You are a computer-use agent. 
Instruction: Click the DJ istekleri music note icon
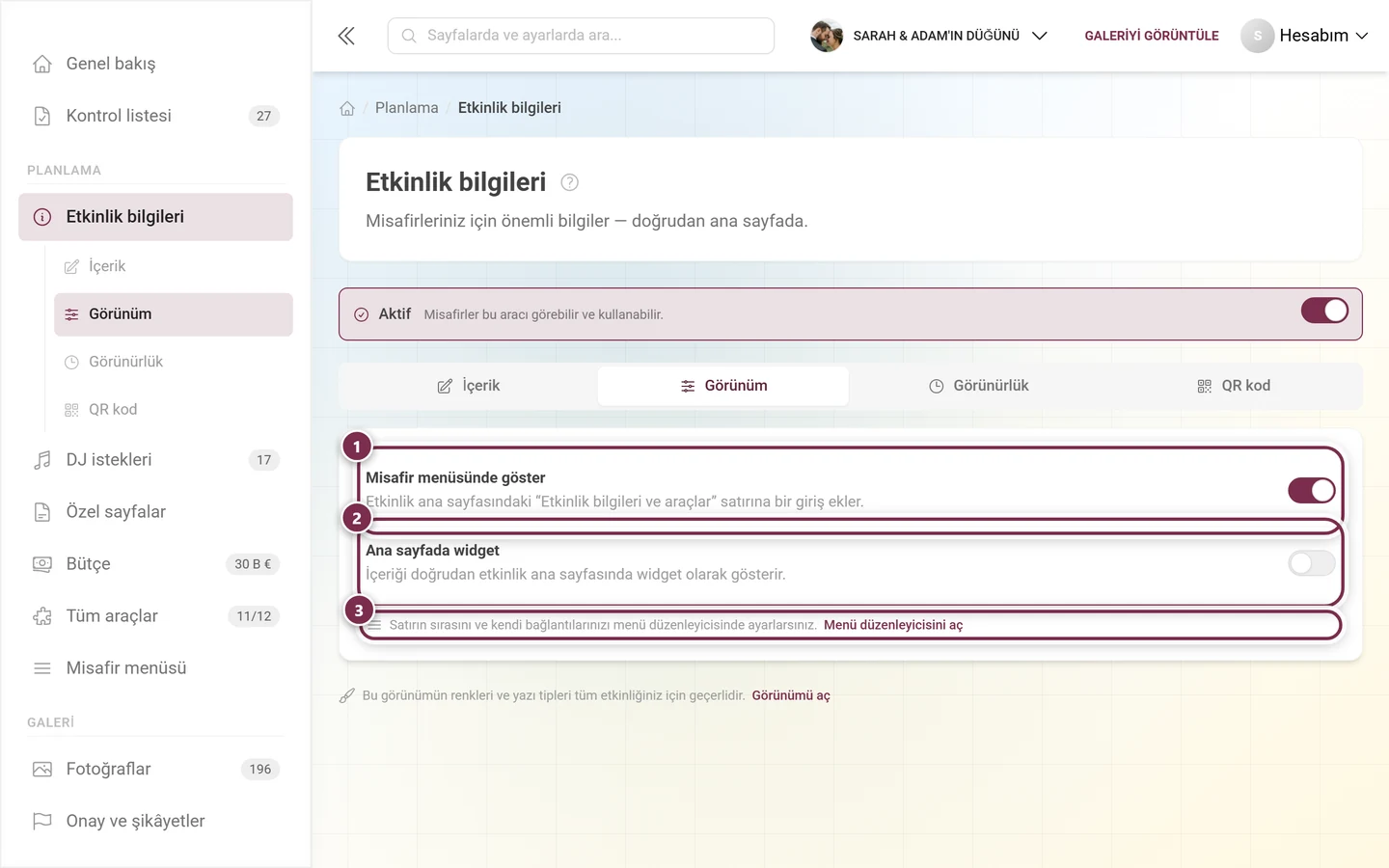click(42, 460)
